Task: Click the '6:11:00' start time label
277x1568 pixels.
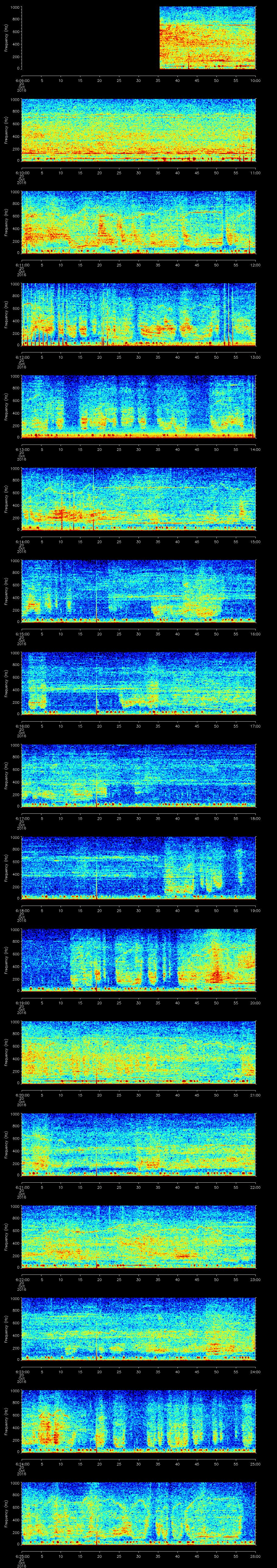Action: tap(22, 265)
